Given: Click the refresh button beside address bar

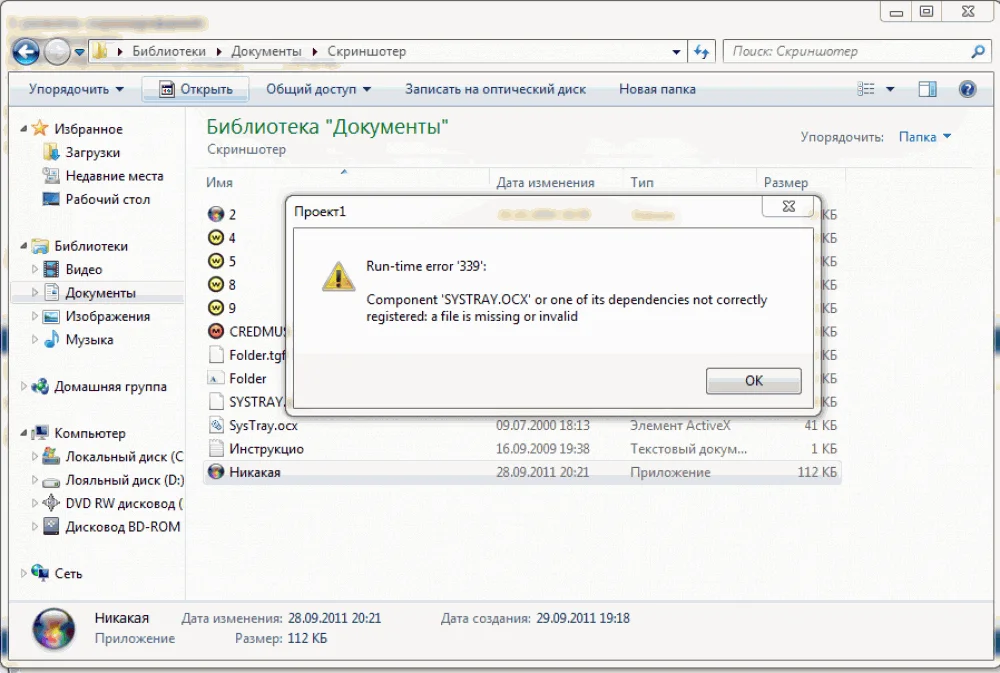Looking at the screenshot, I should 701,52.
